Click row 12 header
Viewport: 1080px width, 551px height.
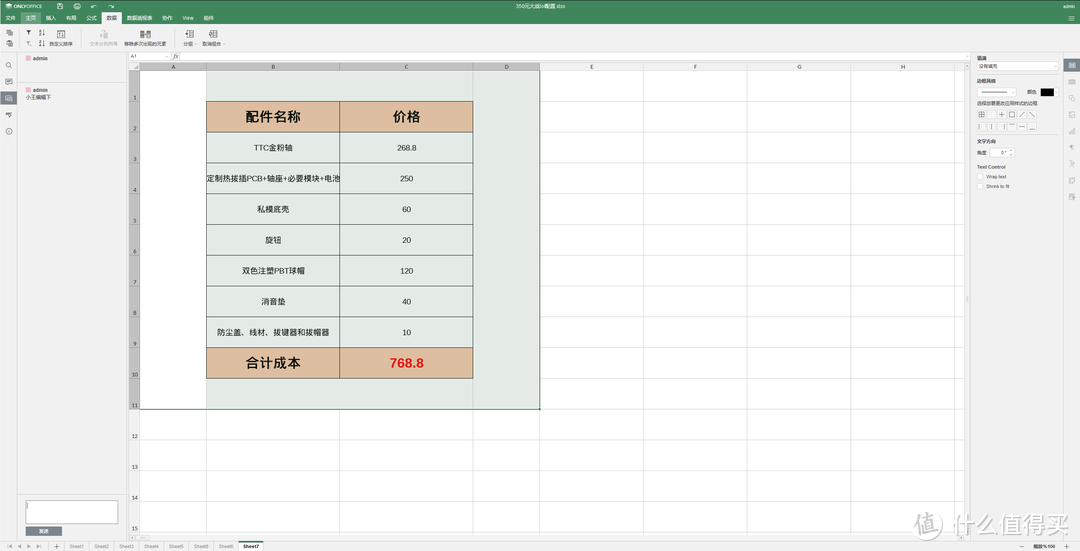pos(134,425)
